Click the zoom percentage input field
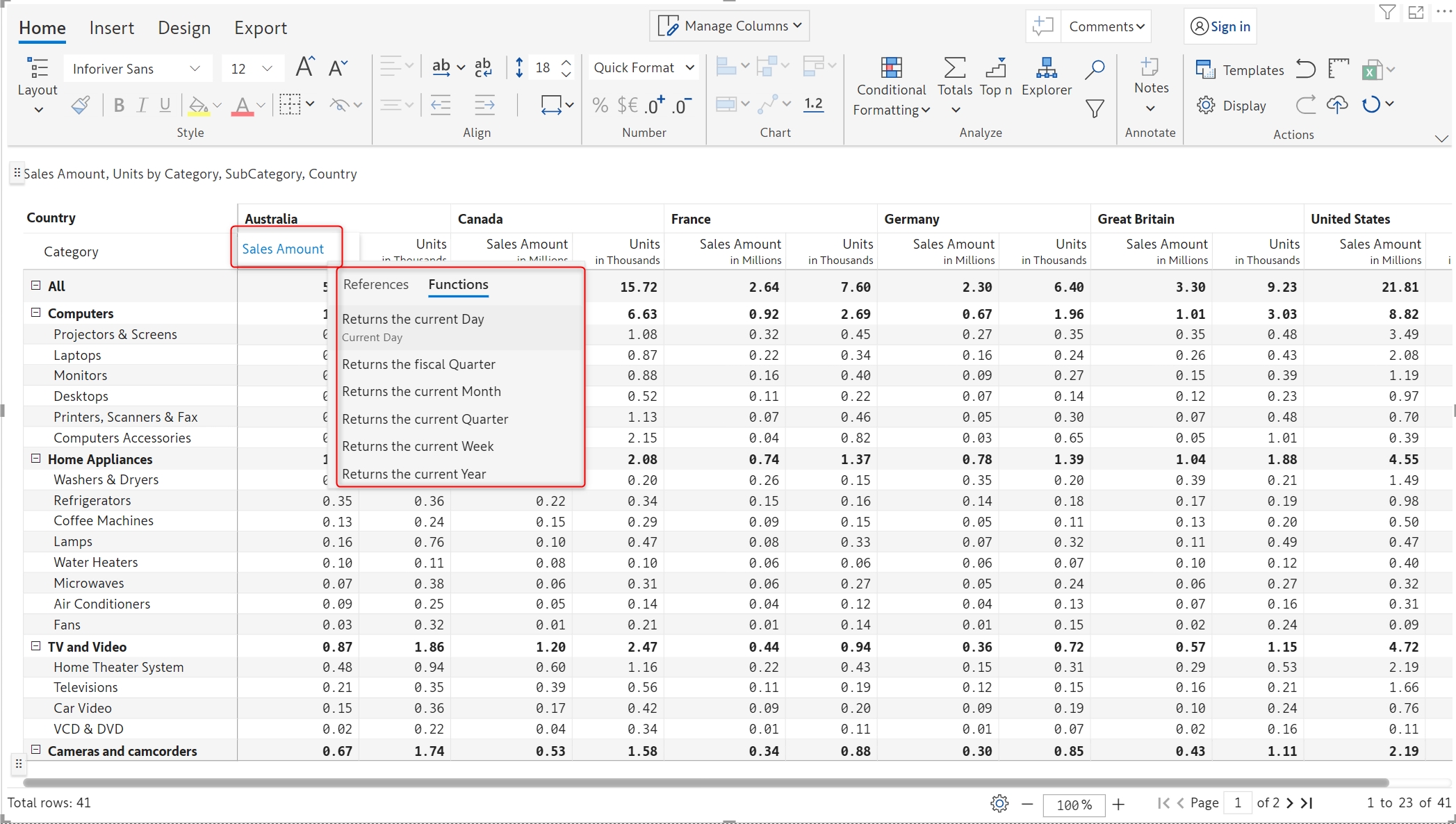 point(1074,805)
